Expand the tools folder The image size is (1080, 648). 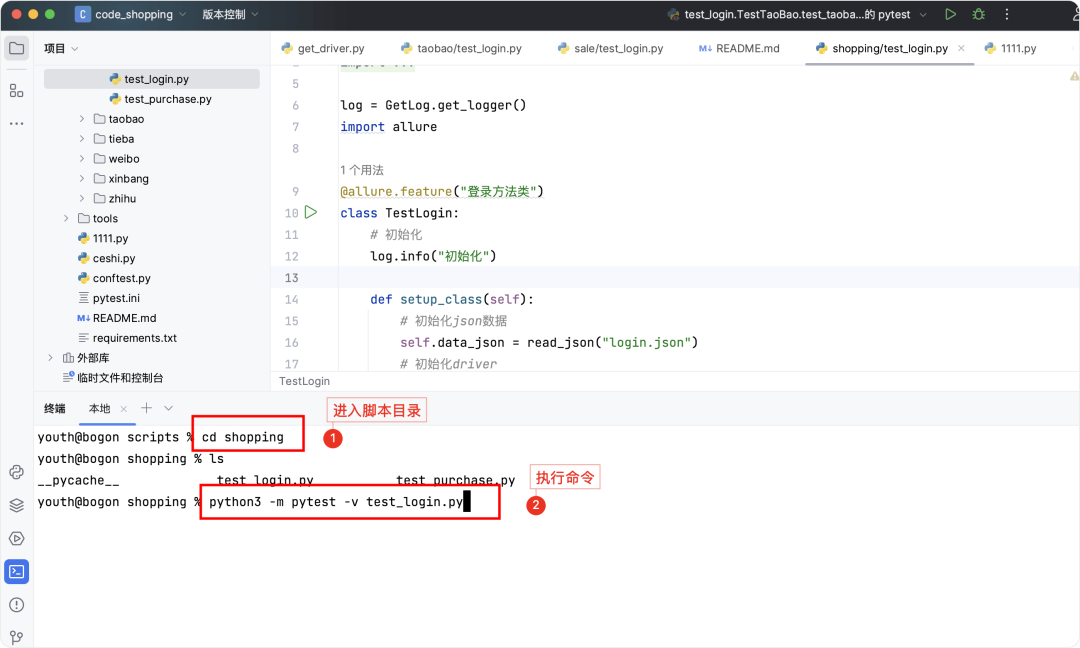(66, 218)
